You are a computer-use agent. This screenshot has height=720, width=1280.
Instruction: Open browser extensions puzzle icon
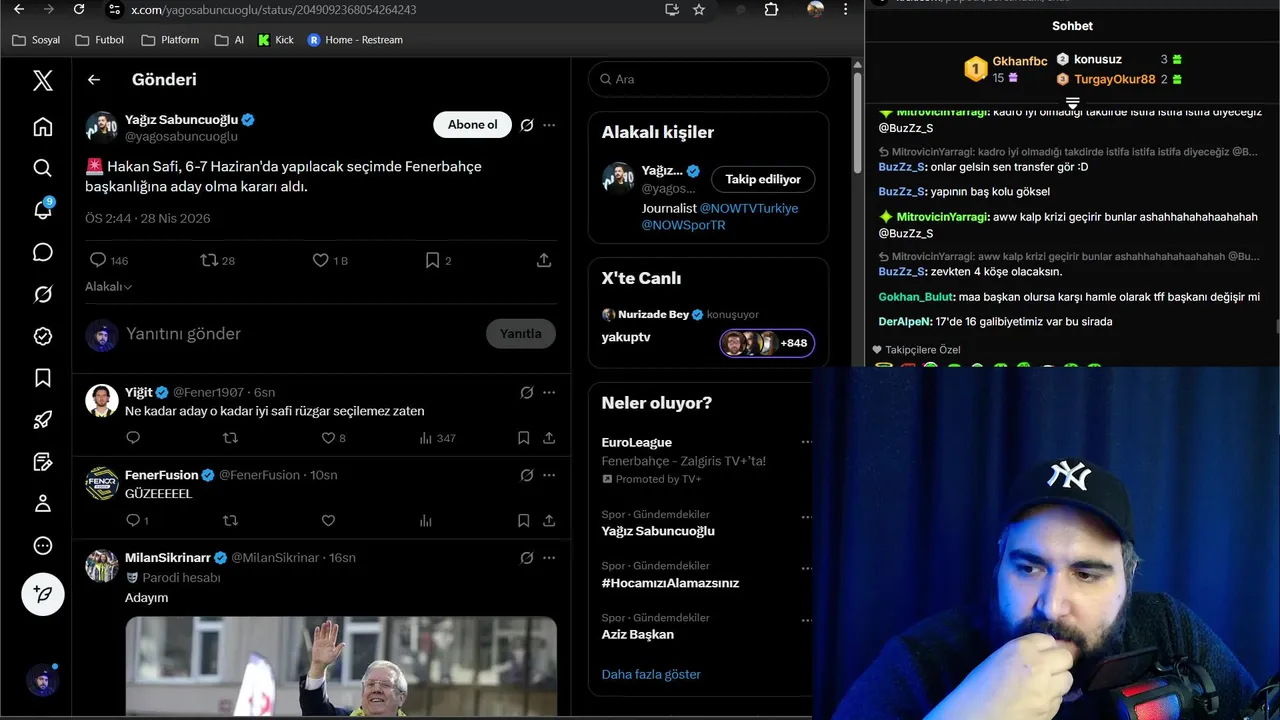click(771, 10)
